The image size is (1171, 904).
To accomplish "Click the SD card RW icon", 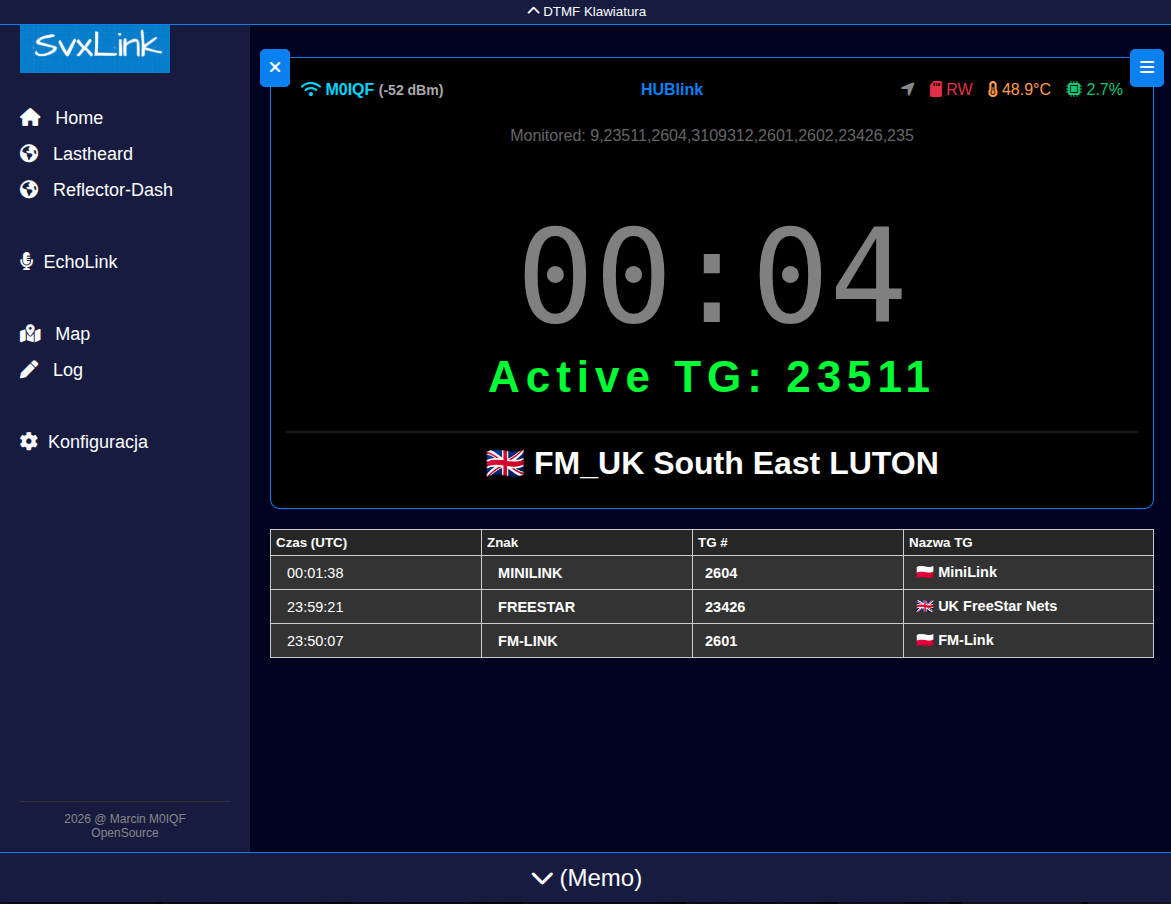I will point(936,89).
